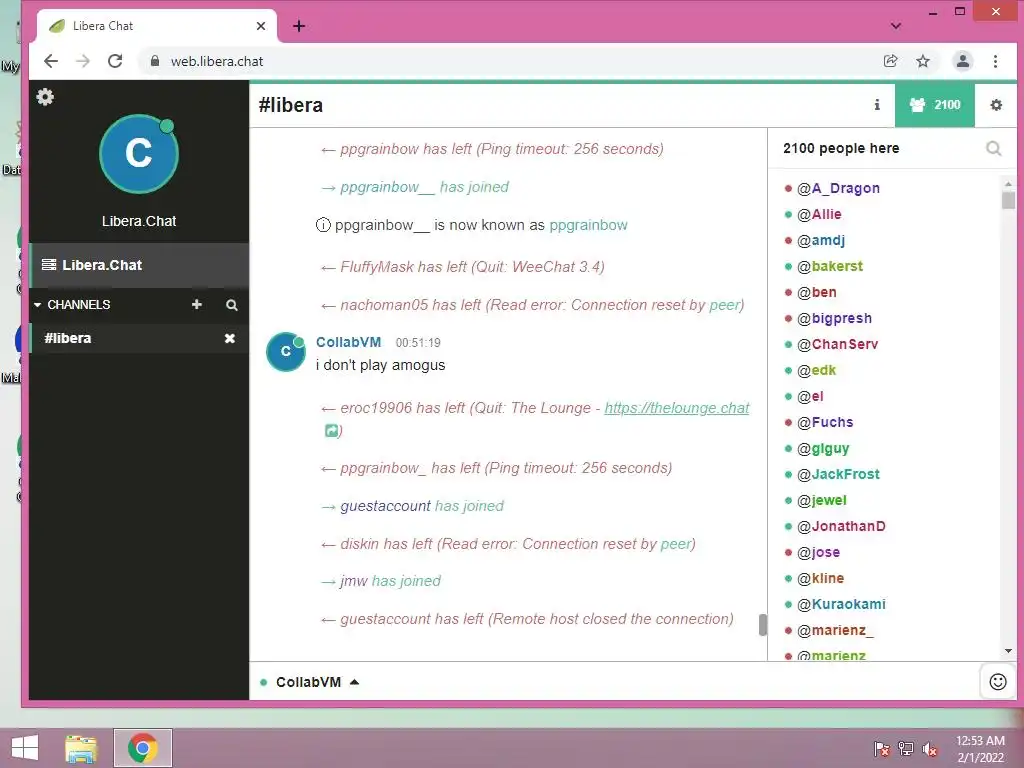The image size is (1024, 768).
Task: Open a new Chrome tab
Action: point(299,26)
